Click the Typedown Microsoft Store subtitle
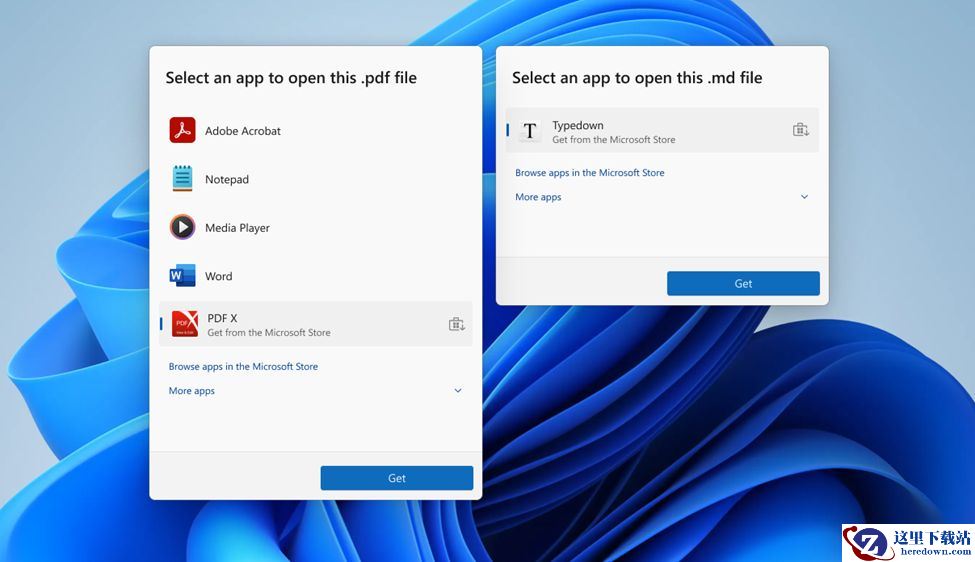The width and height of the screenshot is (975, 562). [614, 140]
